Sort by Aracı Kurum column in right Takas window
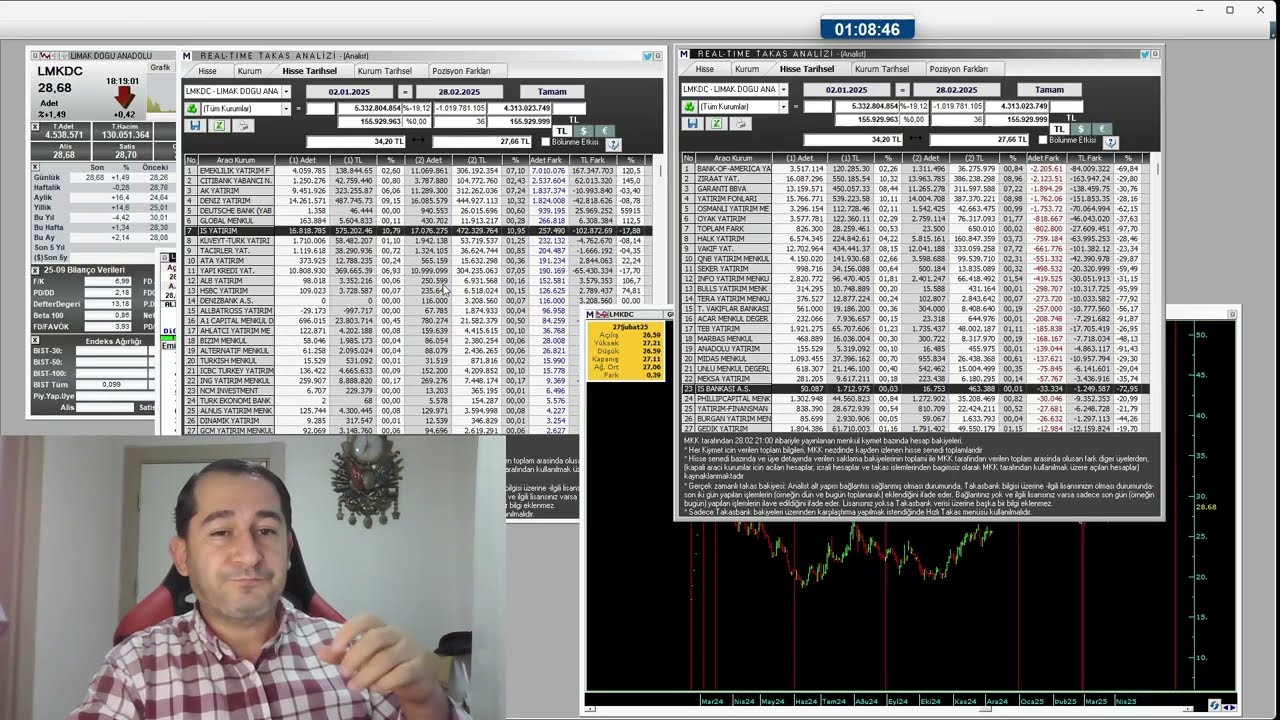The width and height of the screenshot is (1280, 720). point(734,158)
